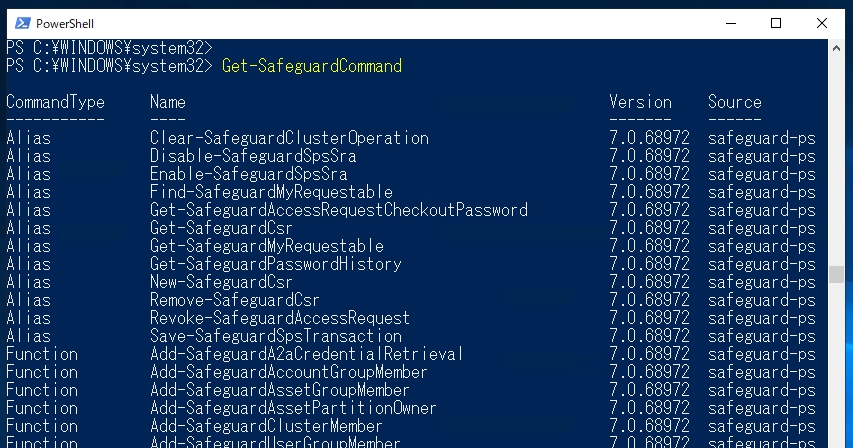This screenshot has height=448, width=853.
Task: Click the scrollbar track above the thumb
Action: pos(836,161)
